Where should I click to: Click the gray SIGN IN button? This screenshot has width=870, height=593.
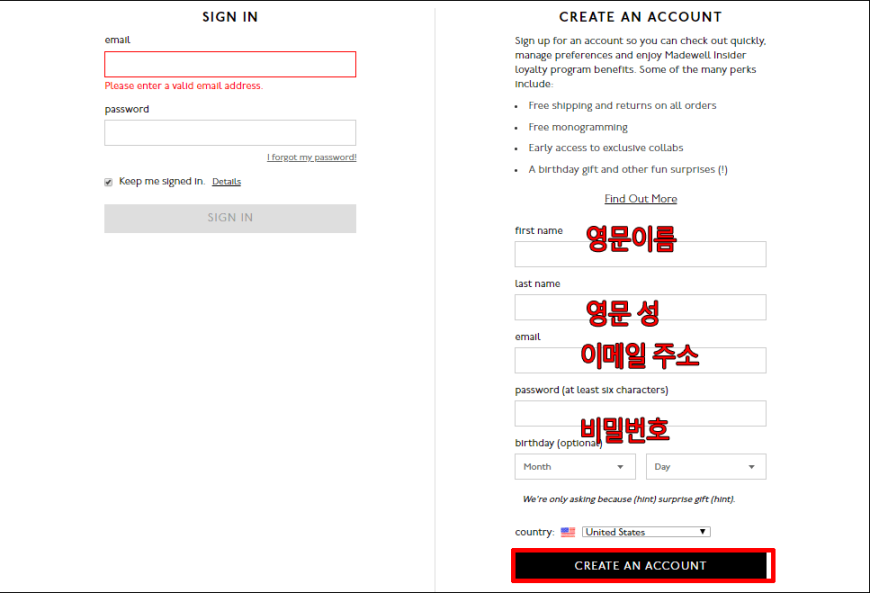pyautogui.click(x=230, y=218)
